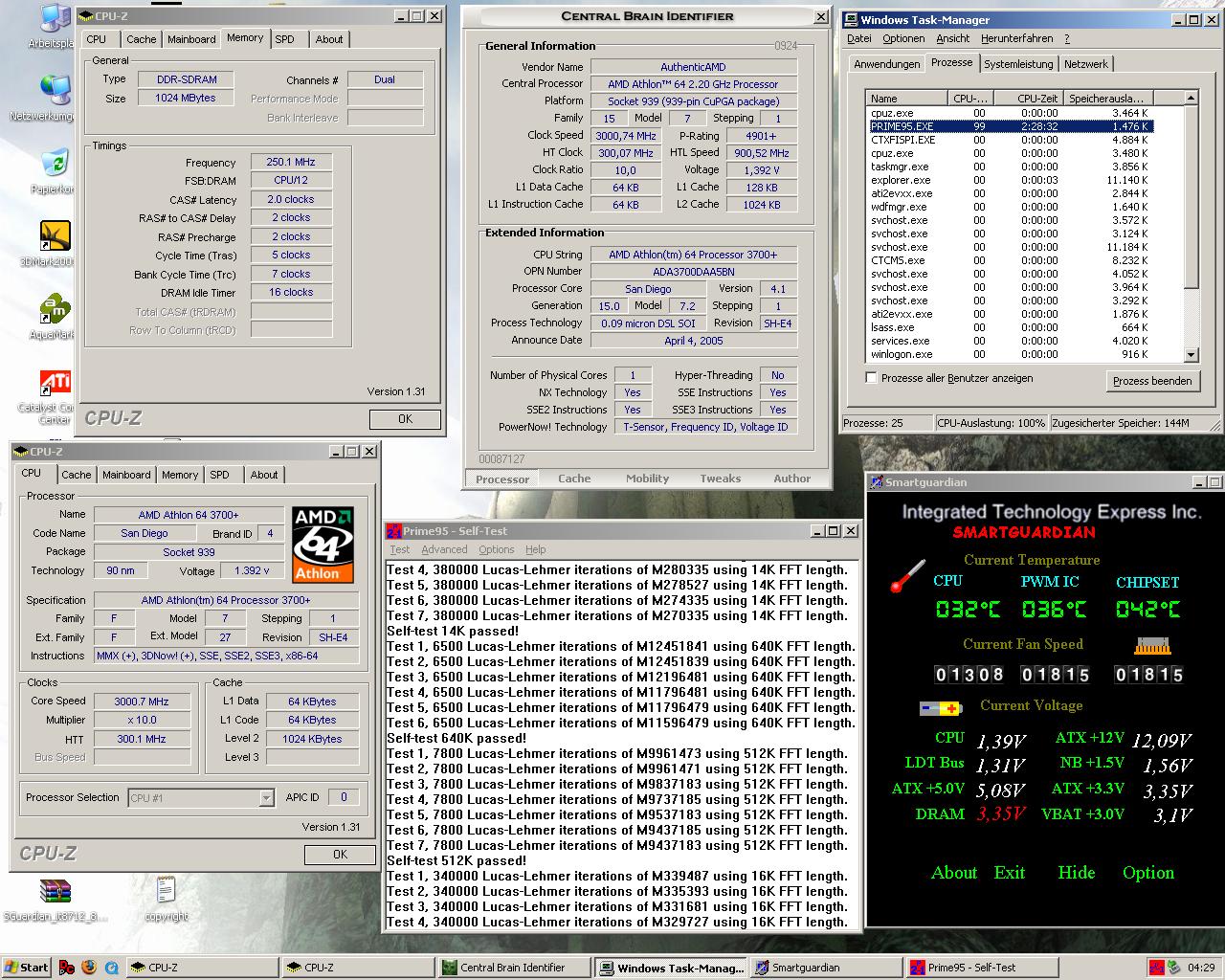Click the Task-Manager title bar icon
The height and width of the screenshot is (980, 1225).
pyautogui.click(x=851, y=19)
